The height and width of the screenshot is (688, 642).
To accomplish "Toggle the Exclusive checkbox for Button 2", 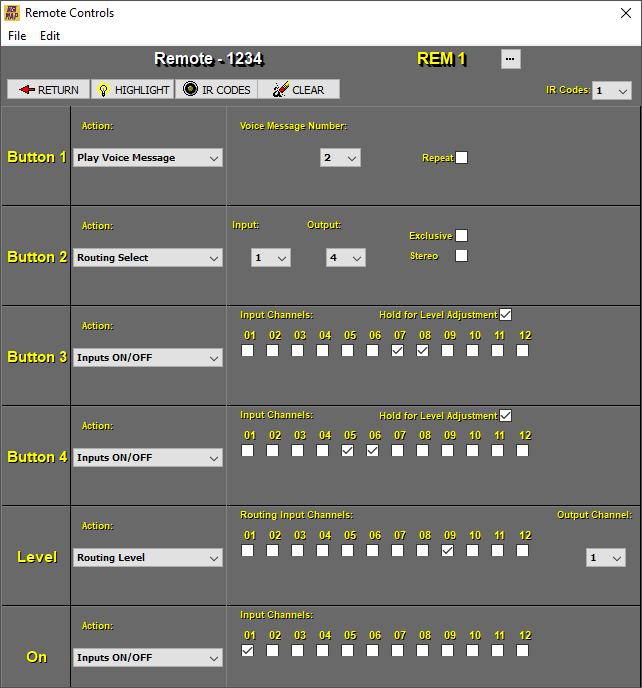I will [x=461, y=236].
